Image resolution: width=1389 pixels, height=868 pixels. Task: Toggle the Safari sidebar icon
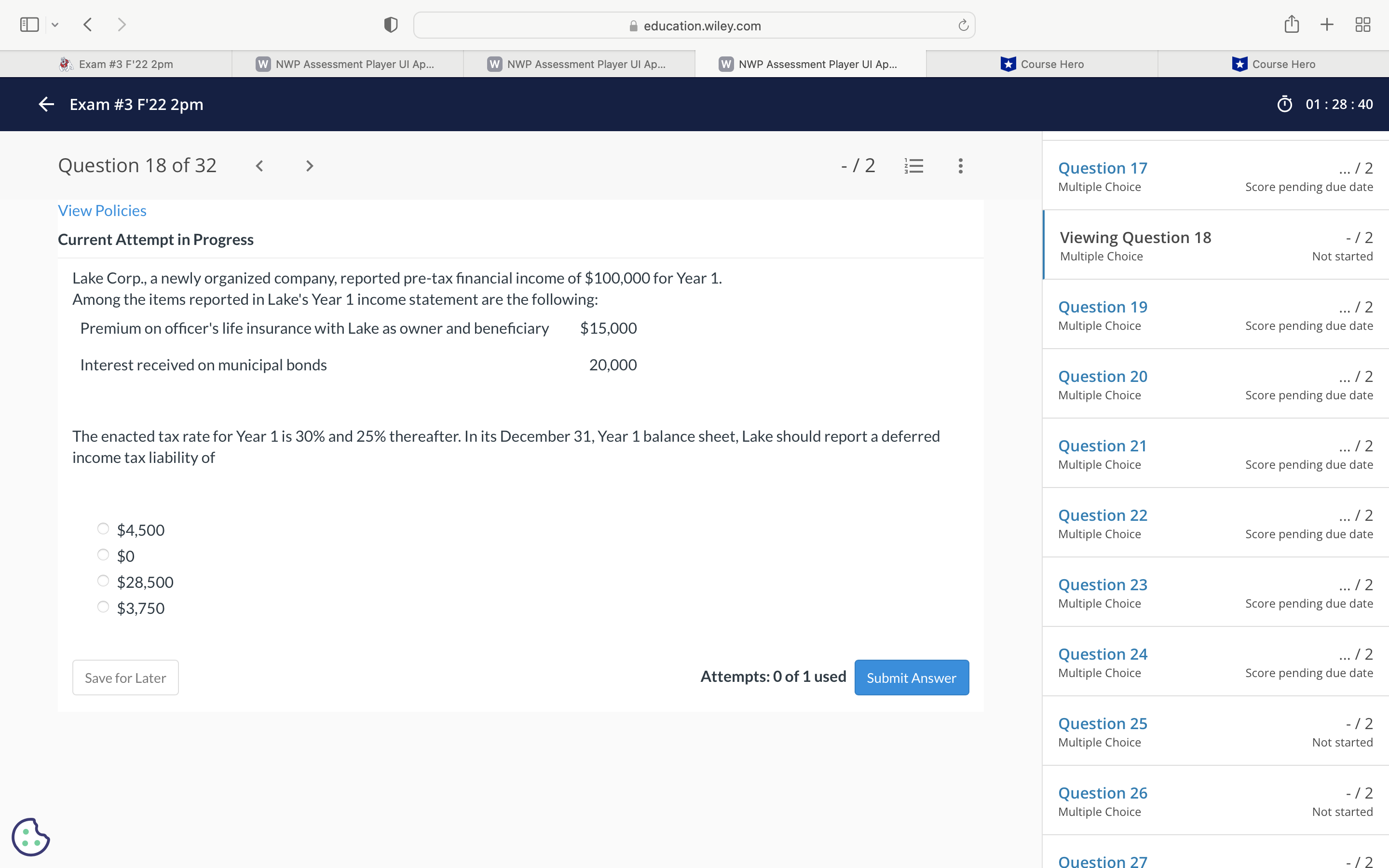(29, 25)
